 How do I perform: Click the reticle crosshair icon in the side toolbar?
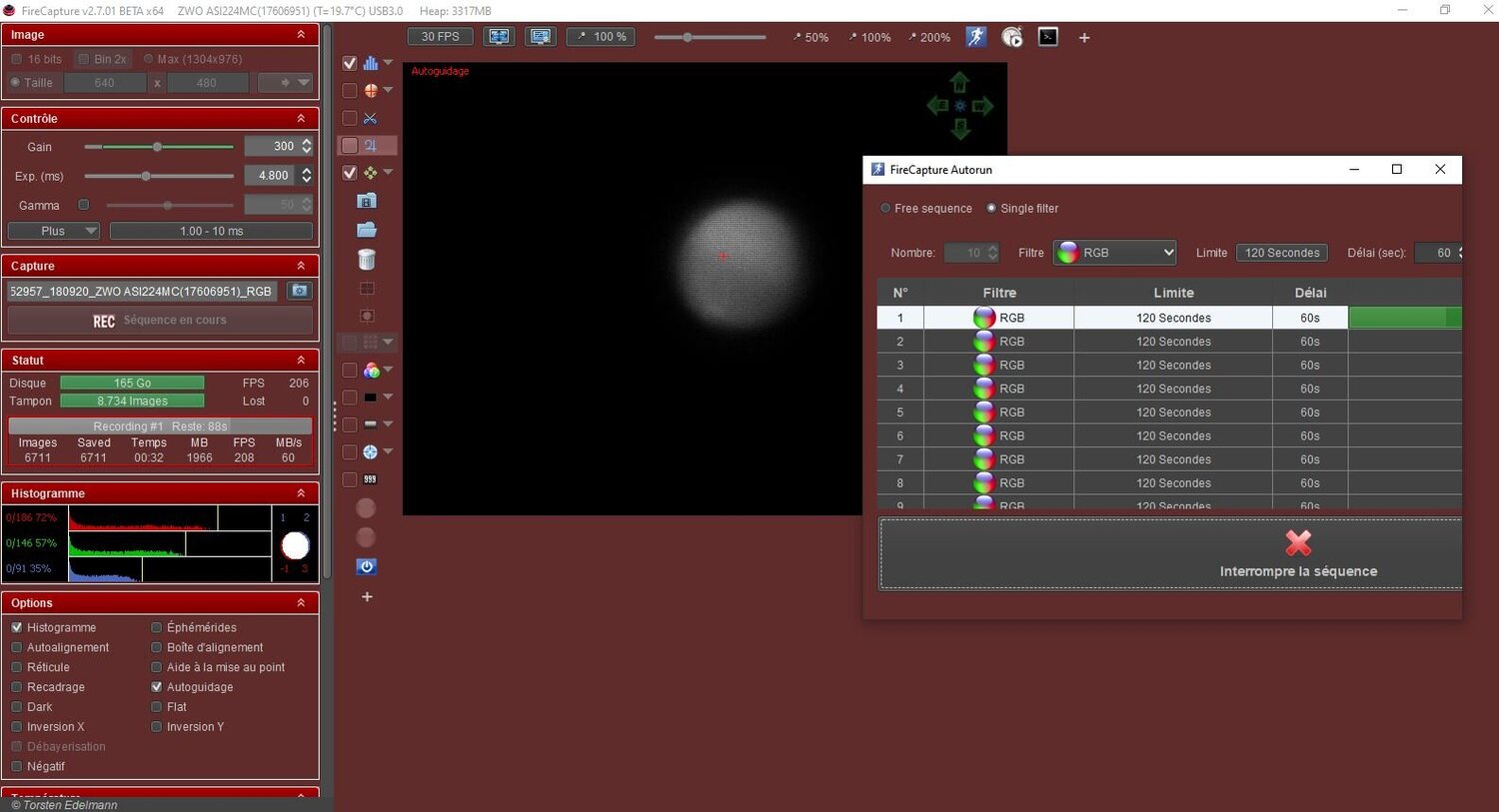[x=371, y=90]
